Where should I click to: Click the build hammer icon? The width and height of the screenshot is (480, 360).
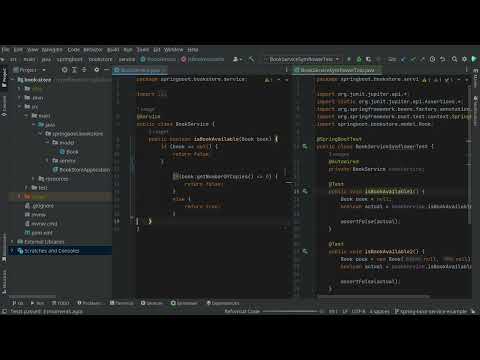pos(252,59)
